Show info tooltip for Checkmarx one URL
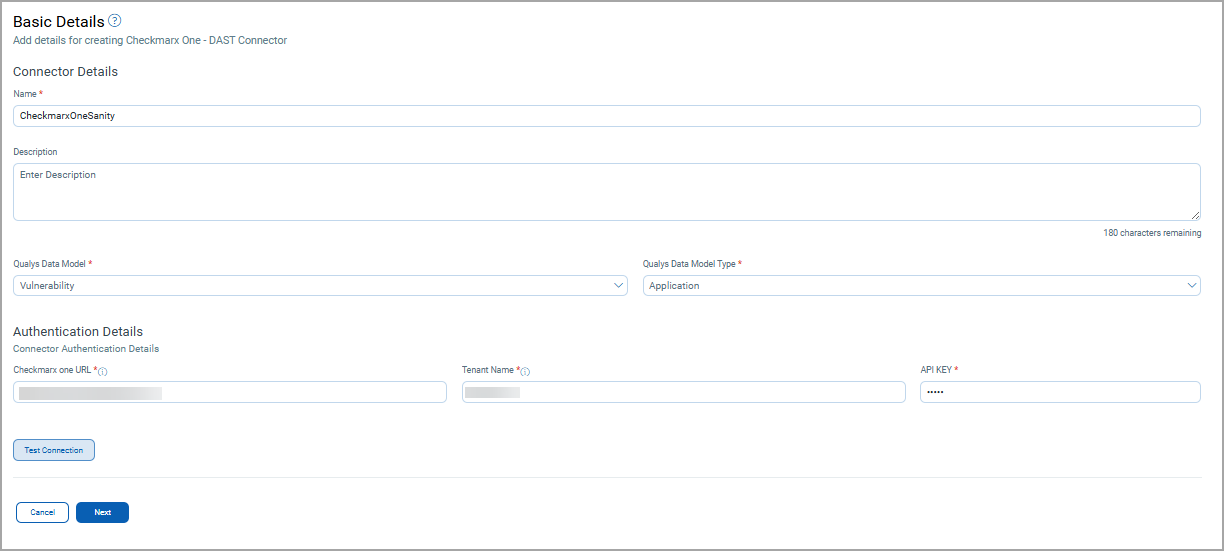The image size is (1224, 551). [103, 372]
